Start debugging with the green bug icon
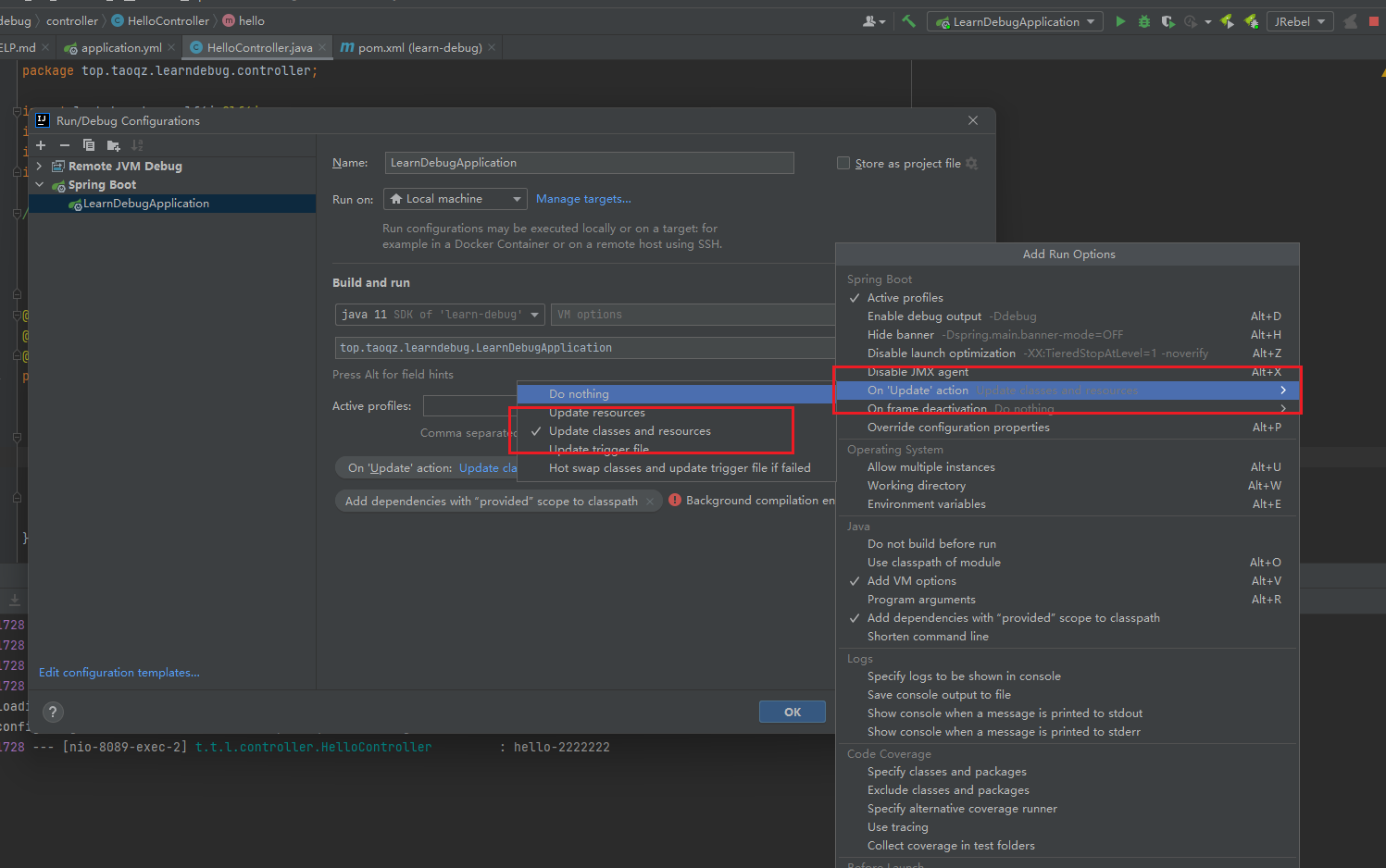 pyautogui.click(x=1144, y=21)
